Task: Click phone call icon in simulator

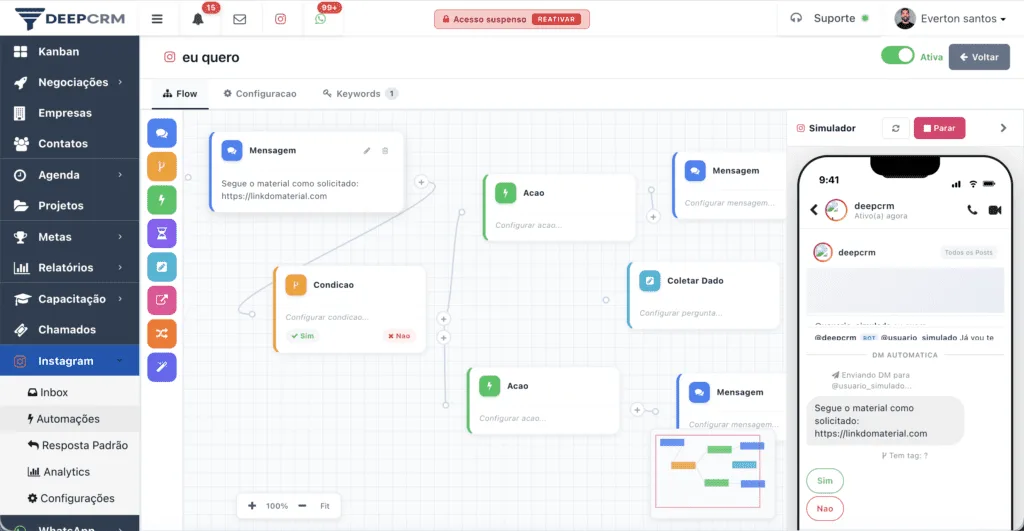Action: pyautogui.click(x=972, y=210)
